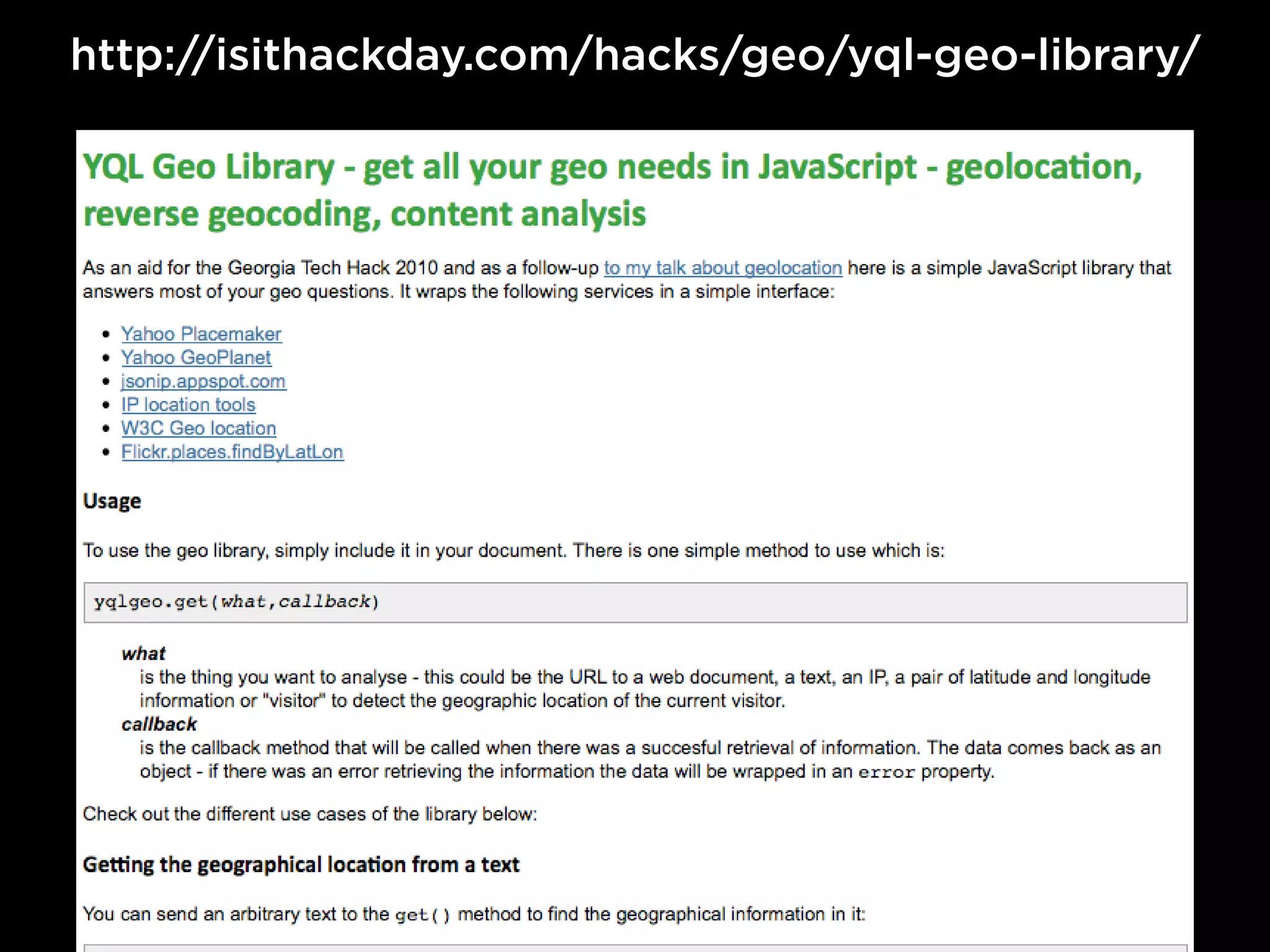The height and width of the screenshot is (952, 1270).
Task: Click the yqlgeo.get(what,callback) code box
Action: (636, 602)
